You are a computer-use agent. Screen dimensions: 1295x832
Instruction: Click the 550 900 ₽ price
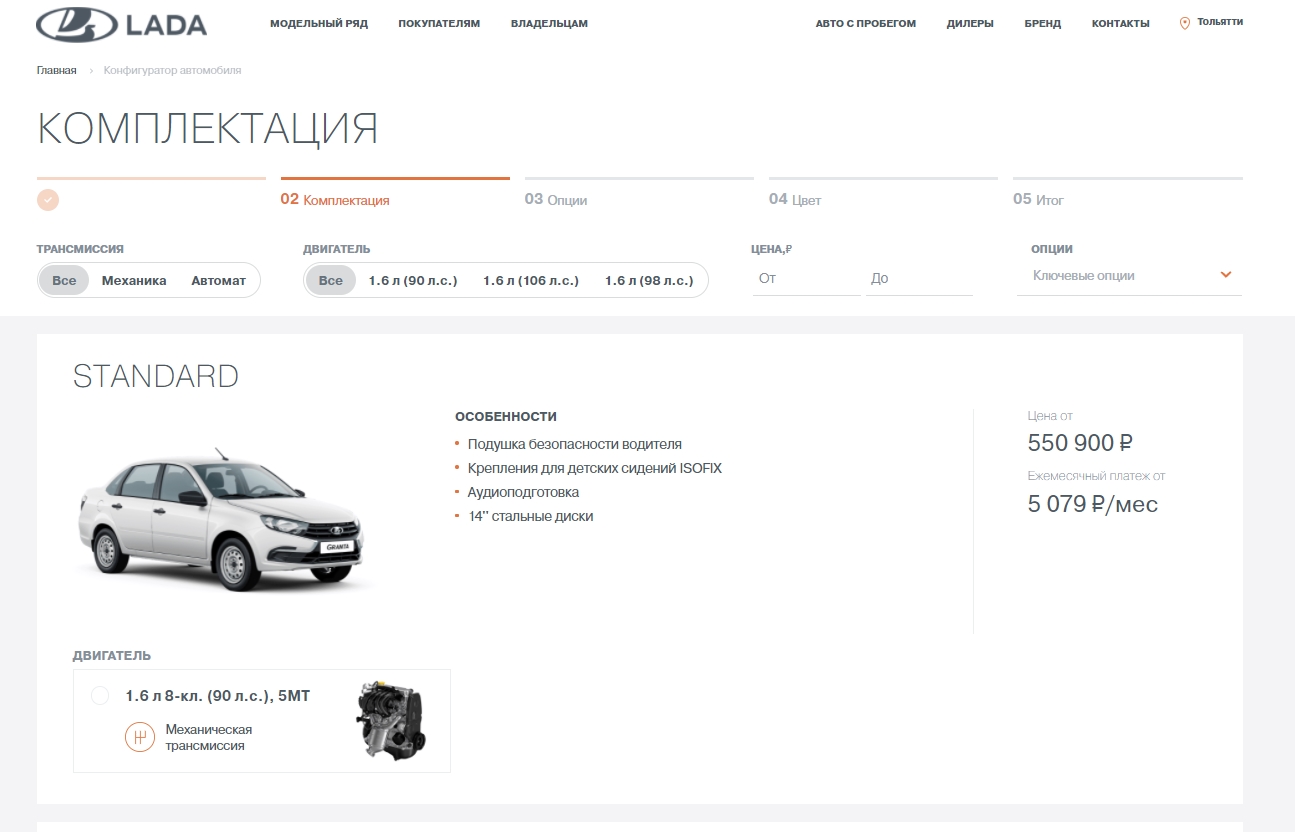1081,443
